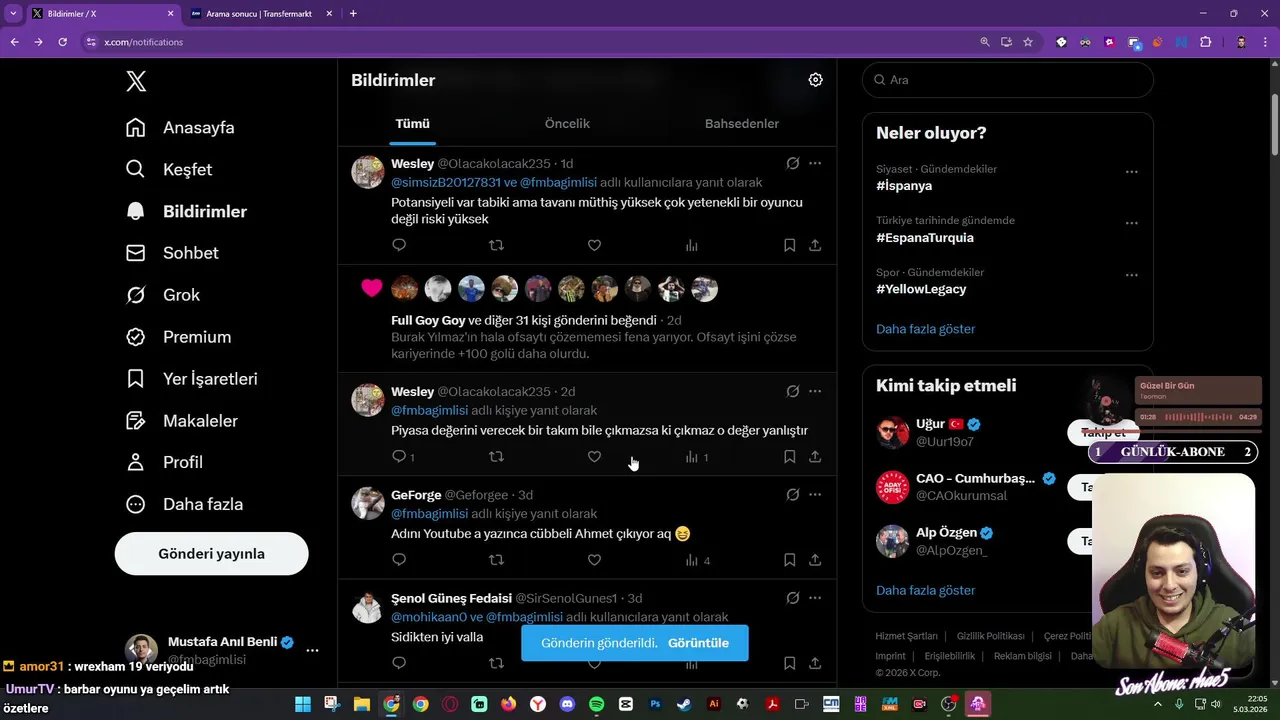Viewport: 1280px width, 720px height.
Task: Open more options for #EspanaTurquia trend
Action: point(1131,223)
